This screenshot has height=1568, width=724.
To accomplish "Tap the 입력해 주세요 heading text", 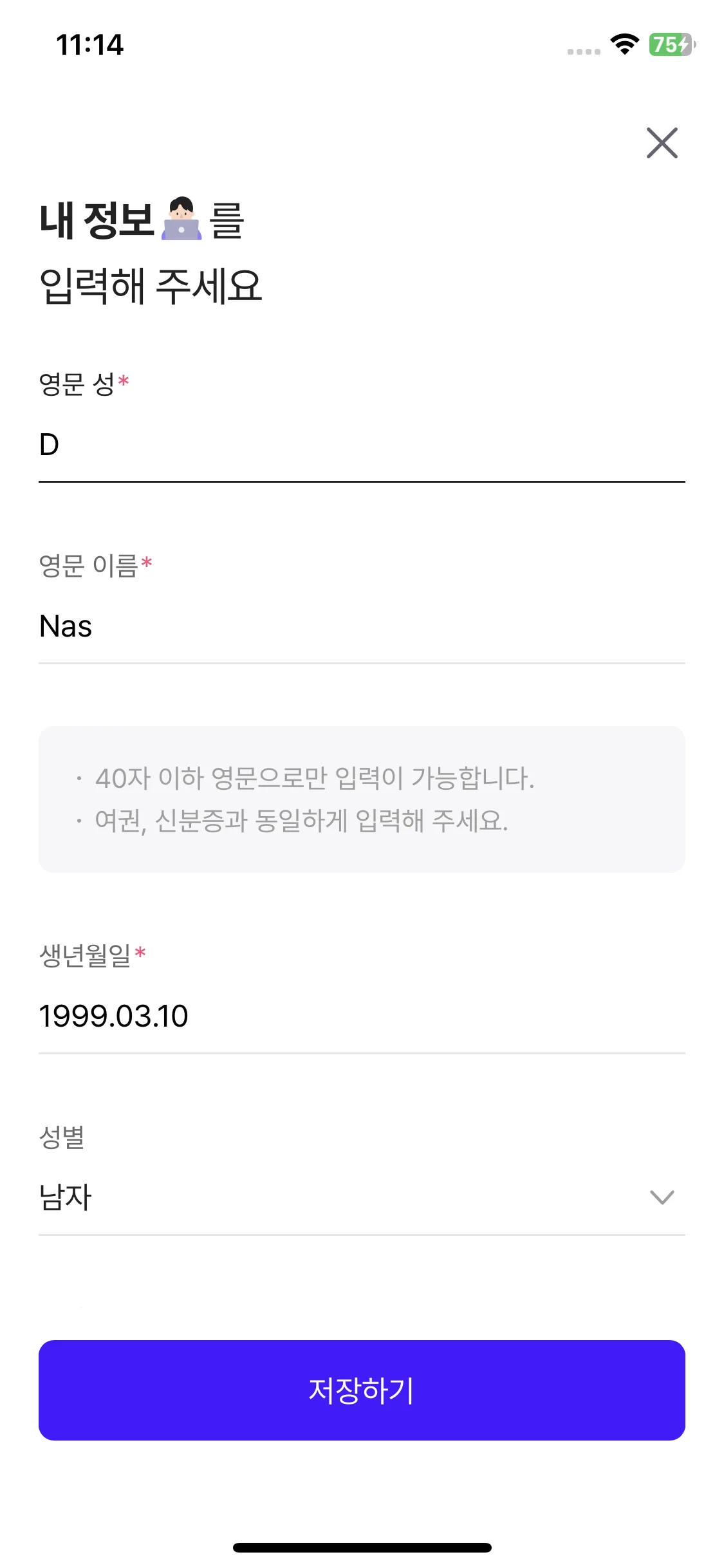I will [x=151, y=286].
